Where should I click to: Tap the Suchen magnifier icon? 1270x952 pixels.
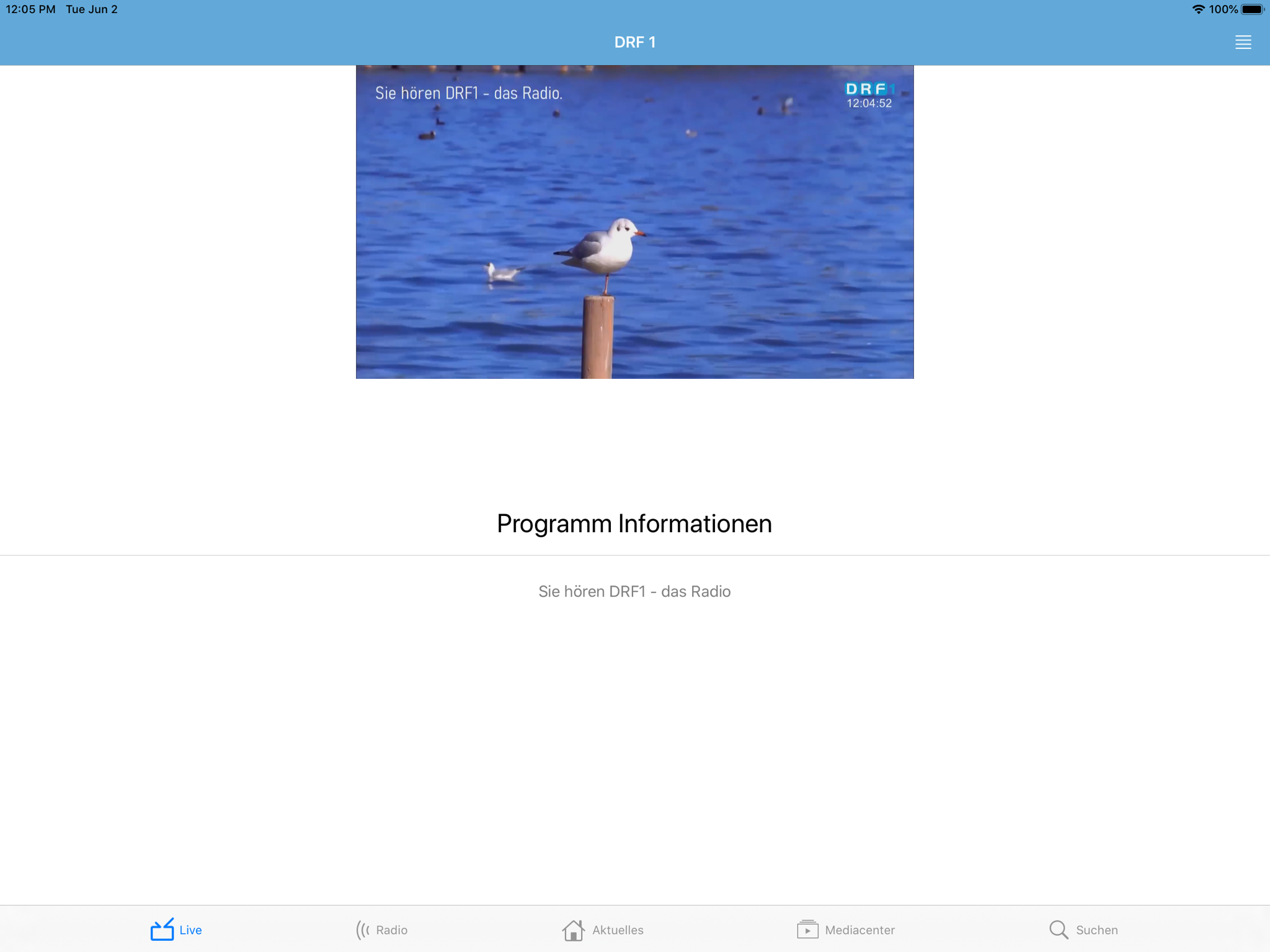click(x=1059, y=930)
